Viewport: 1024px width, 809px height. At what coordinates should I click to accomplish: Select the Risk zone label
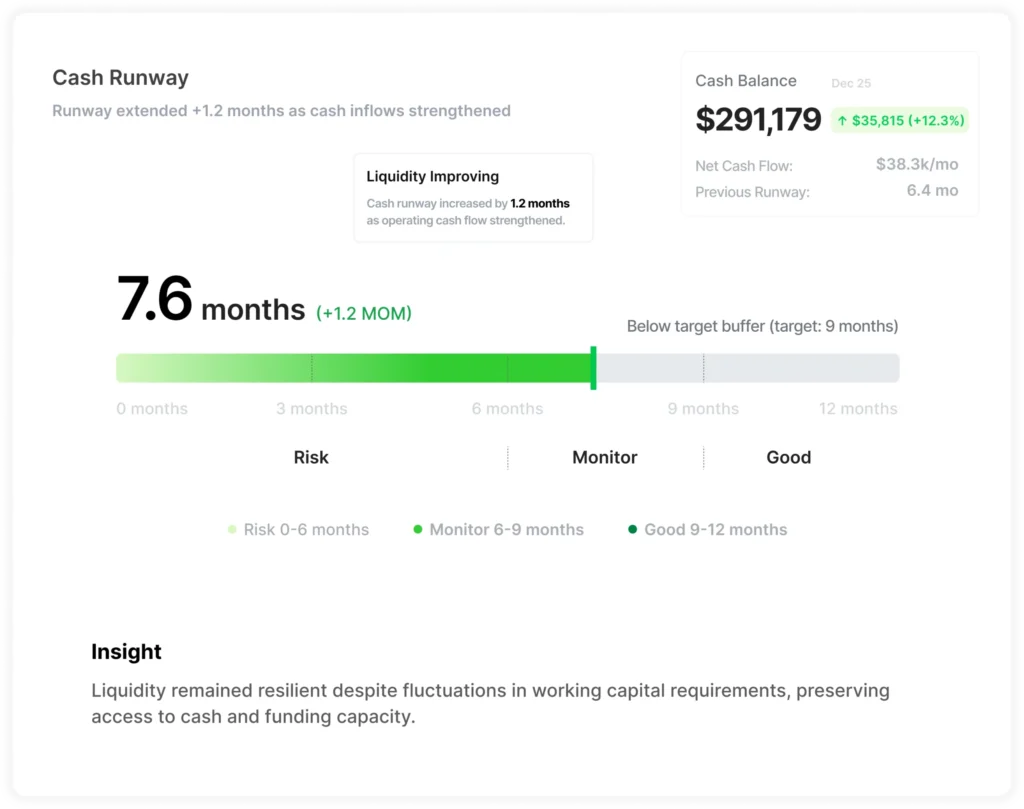pos(311,457)
